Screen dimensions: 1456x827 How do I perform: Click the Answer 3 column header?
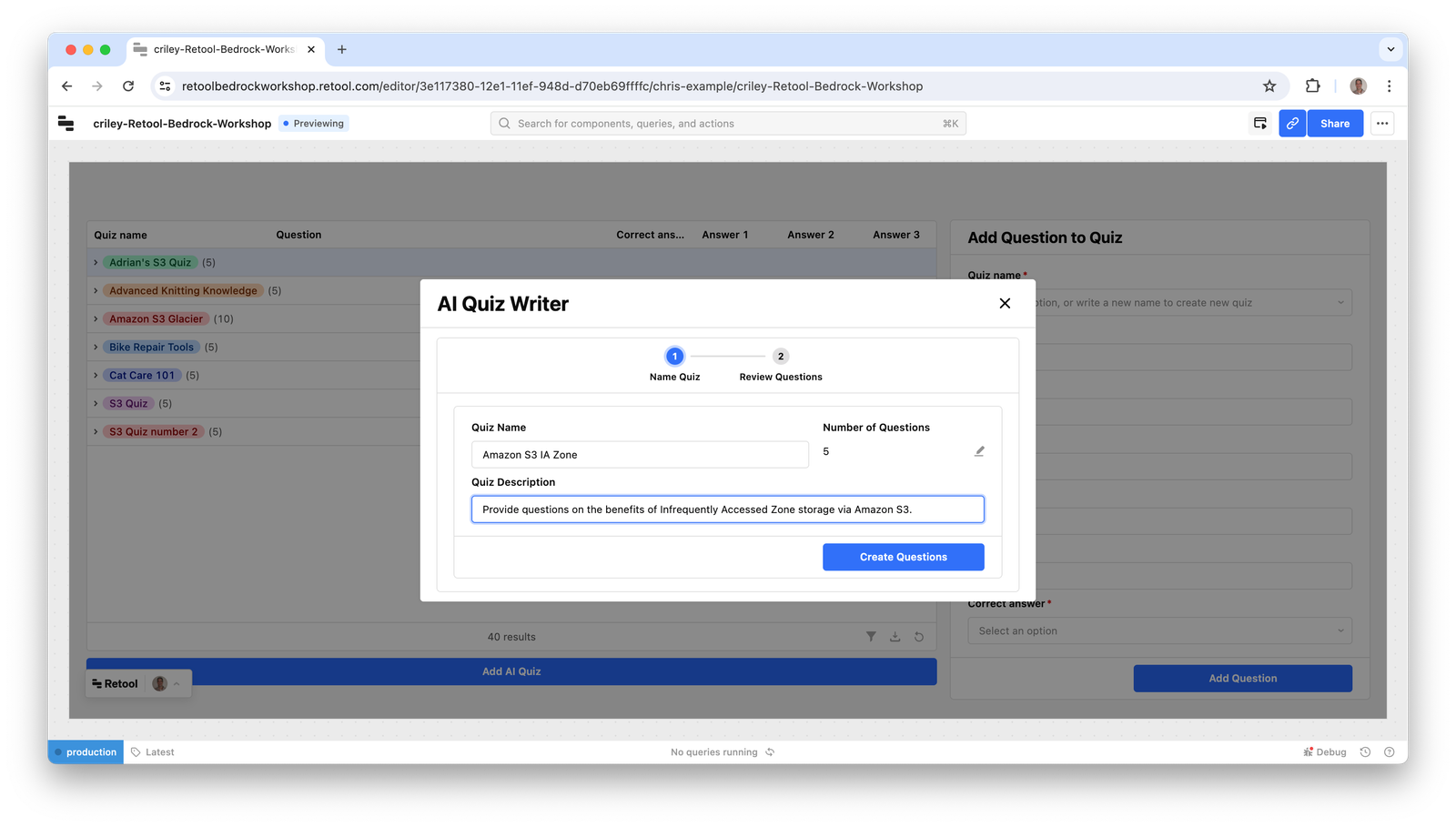coord(895,235)
